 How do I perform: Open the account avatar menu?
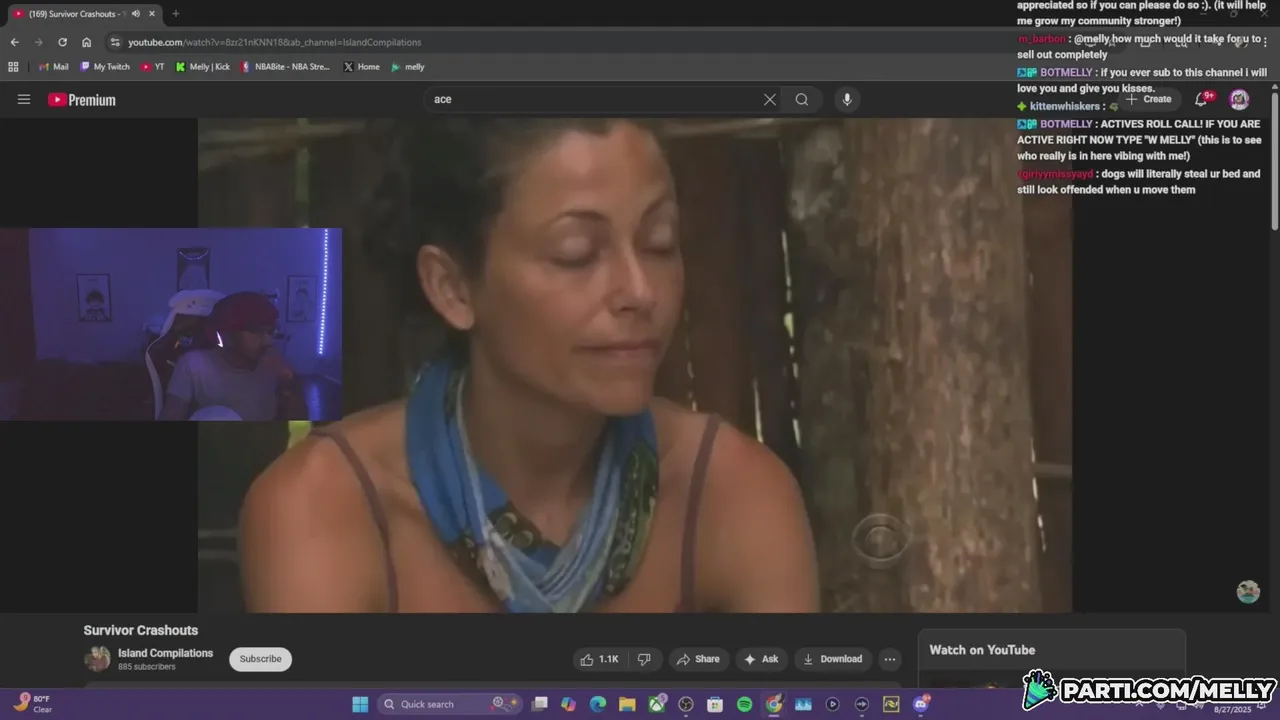pyautogui.click(x=1239, y=99)
